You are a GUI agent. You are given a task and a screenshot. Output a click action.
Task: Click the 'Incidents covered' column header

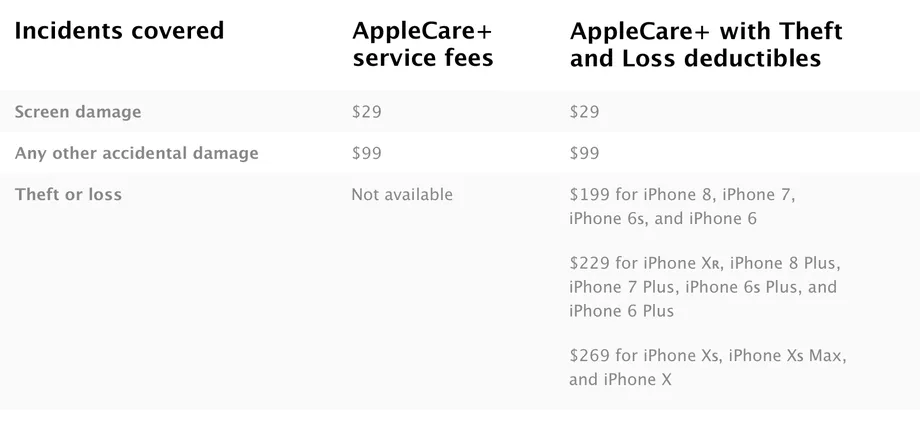click(119, 31)
